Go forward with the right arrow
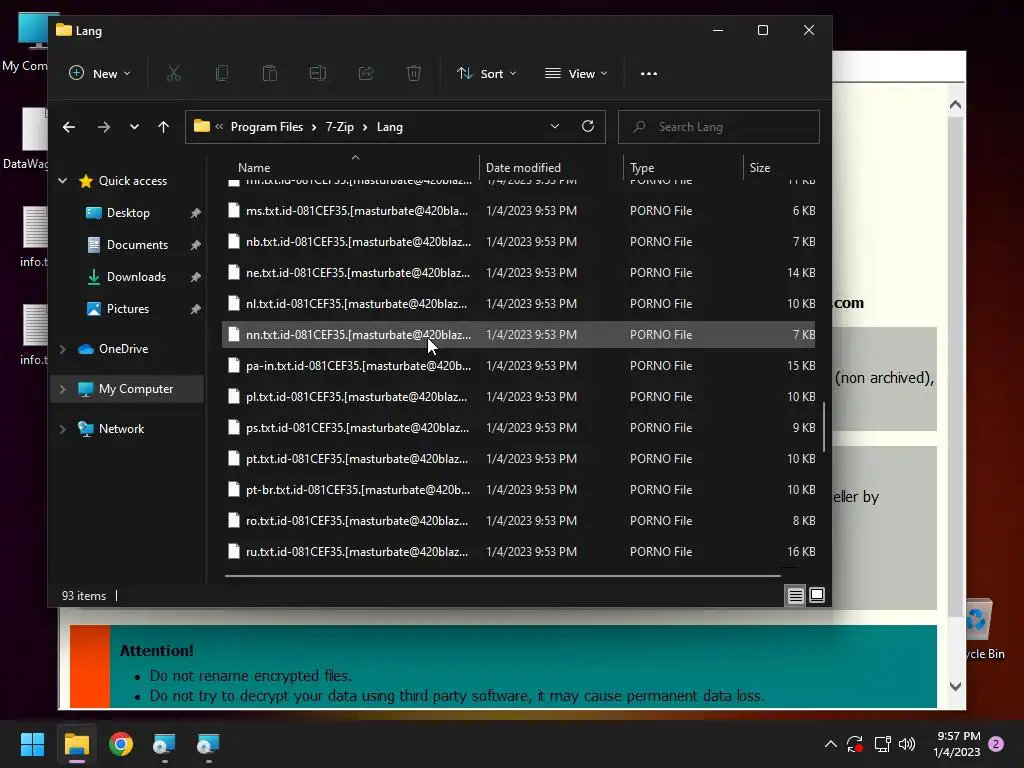 tap(104, 127)
